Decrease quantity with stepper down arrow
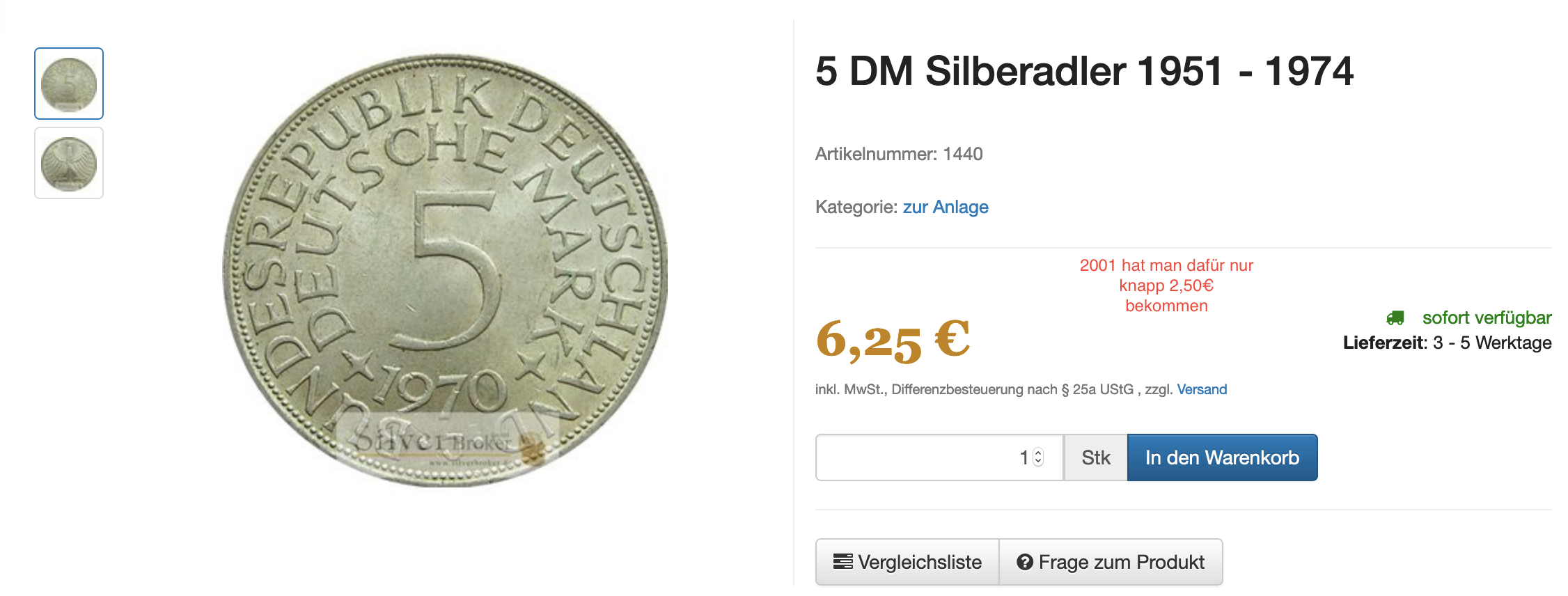 click(1038, 462)
